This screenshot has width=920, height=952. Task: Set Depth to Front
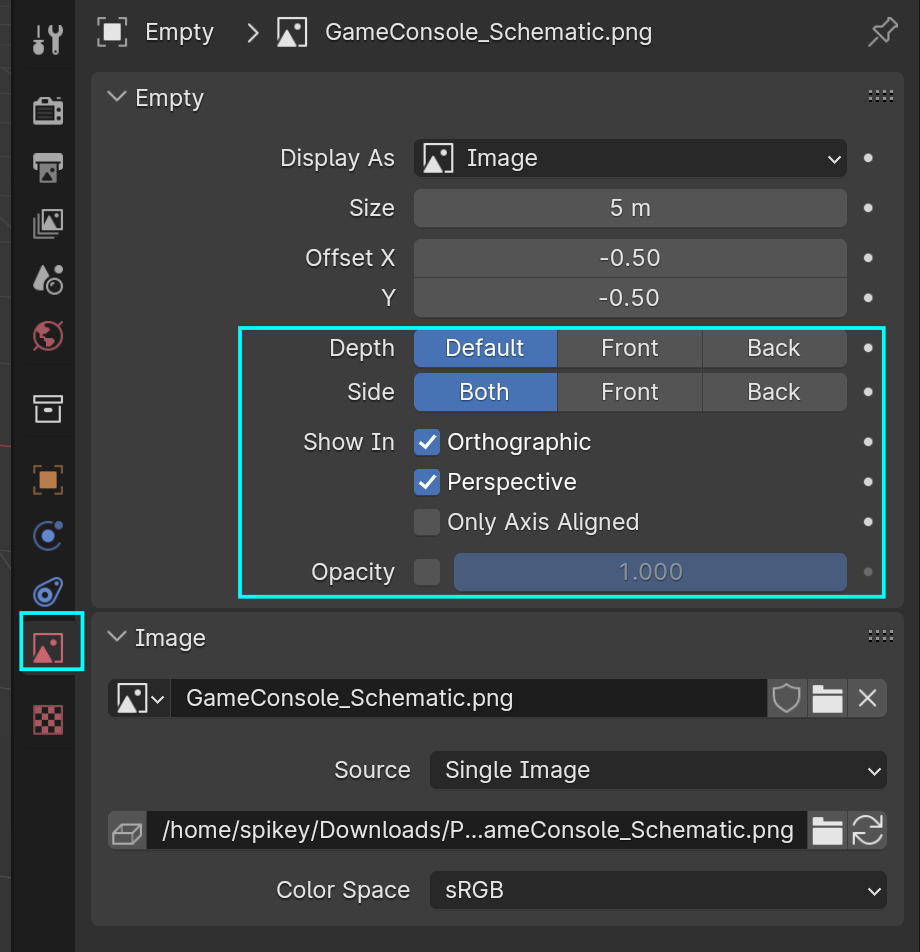pyautogui.click(x=629, y=348)
